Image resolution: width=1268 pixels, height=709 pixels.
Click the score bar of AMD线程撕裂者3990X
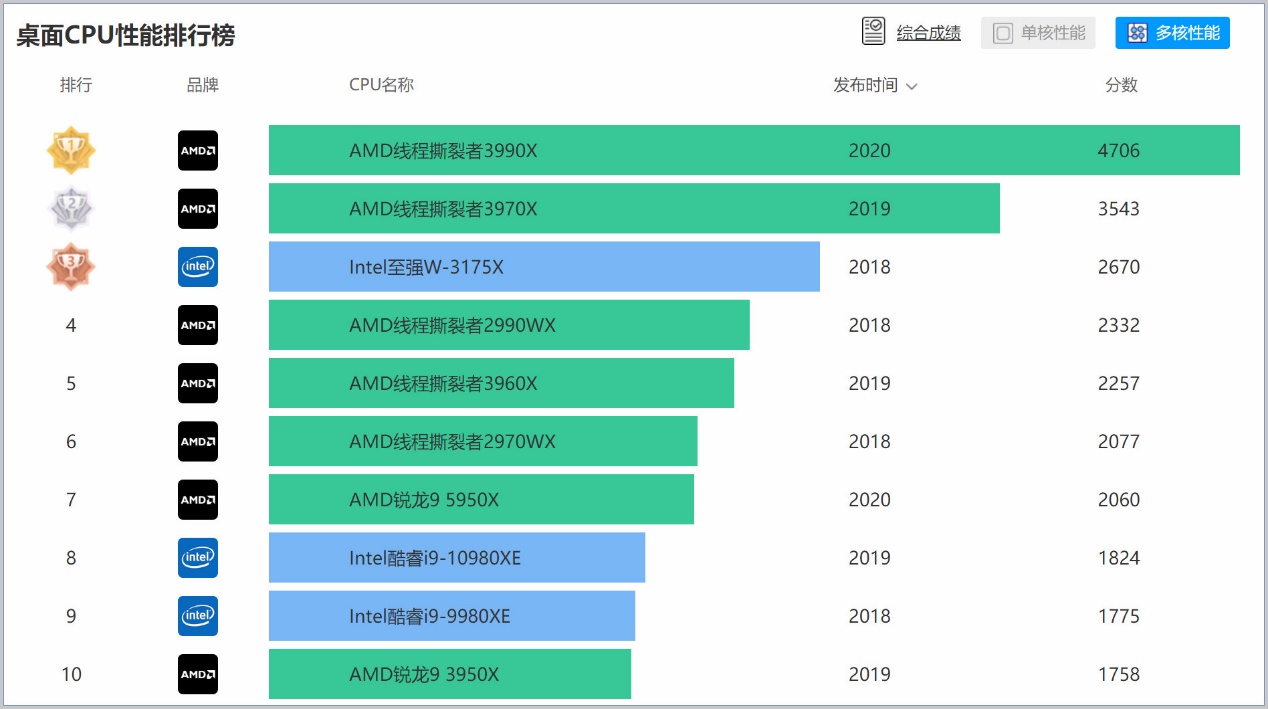coord(754,150)
